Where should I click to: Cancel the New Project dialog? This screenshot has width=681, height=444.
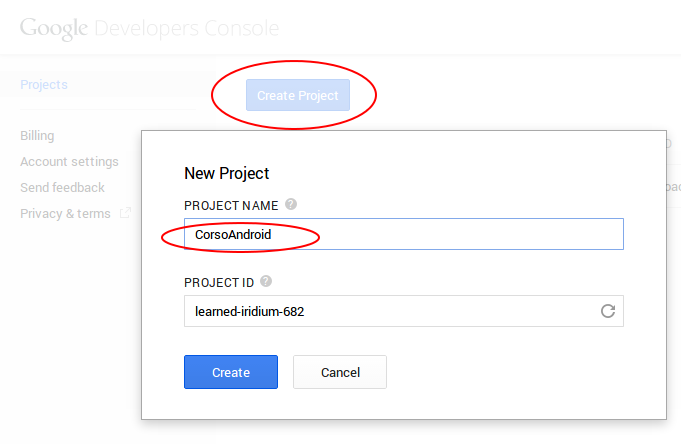pos(340,372)
